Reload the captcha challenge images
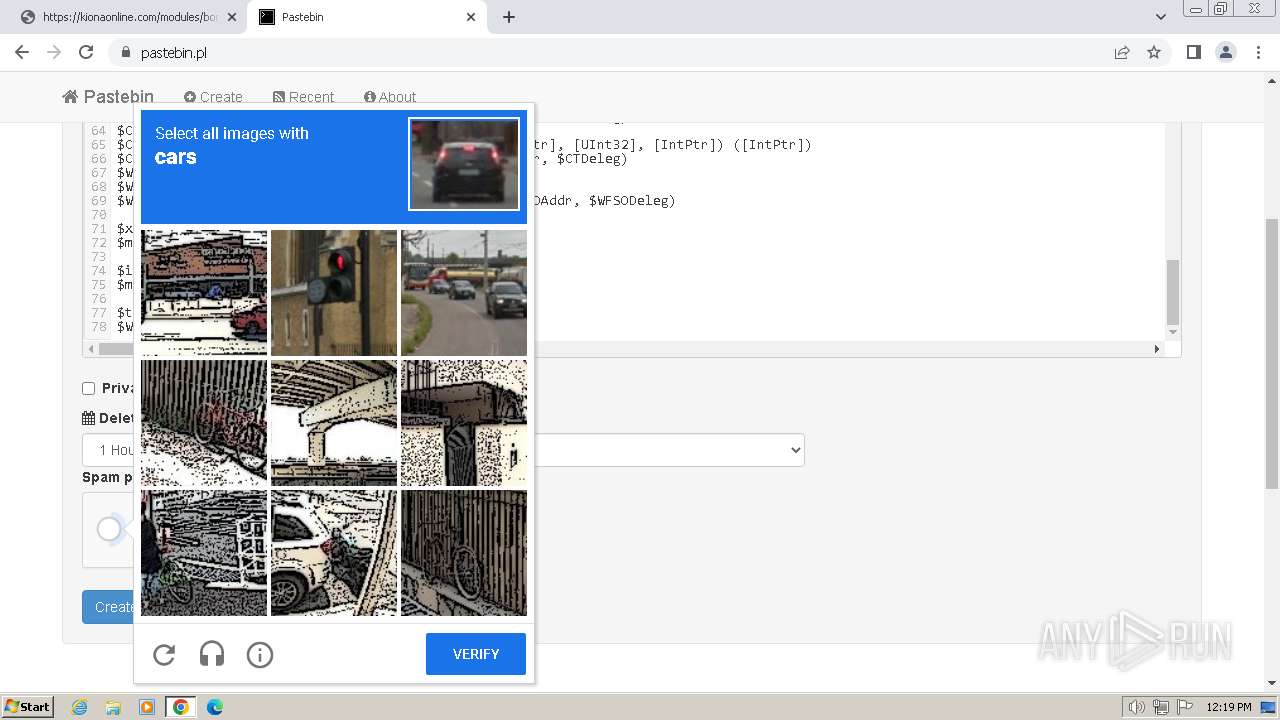 point(164,655)
